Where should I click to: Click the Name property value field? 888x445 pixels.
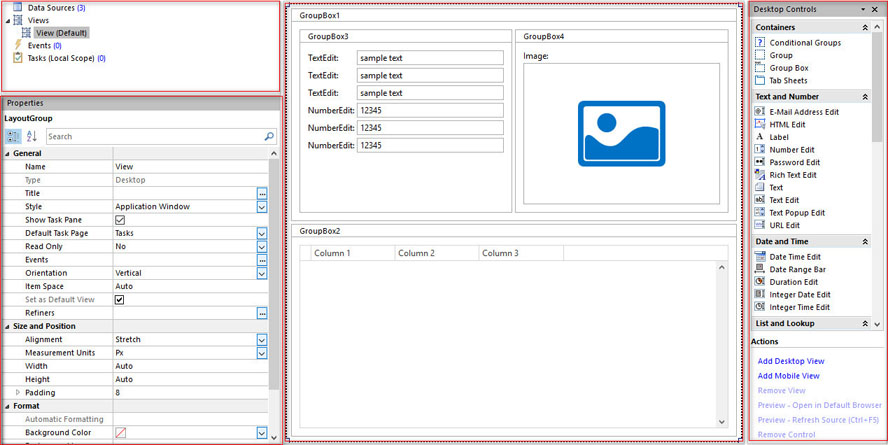190,166
